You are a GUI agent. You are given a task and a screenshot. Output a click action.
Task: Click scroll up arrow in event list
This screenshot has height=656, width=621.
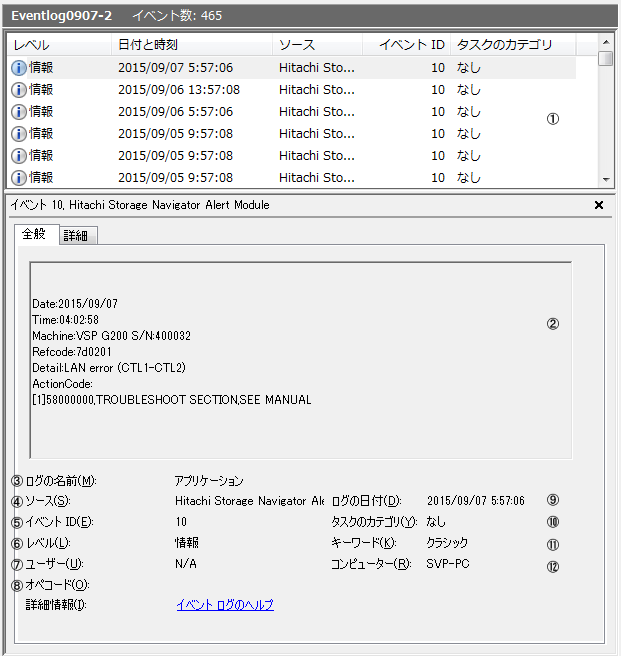pos(606,42)
